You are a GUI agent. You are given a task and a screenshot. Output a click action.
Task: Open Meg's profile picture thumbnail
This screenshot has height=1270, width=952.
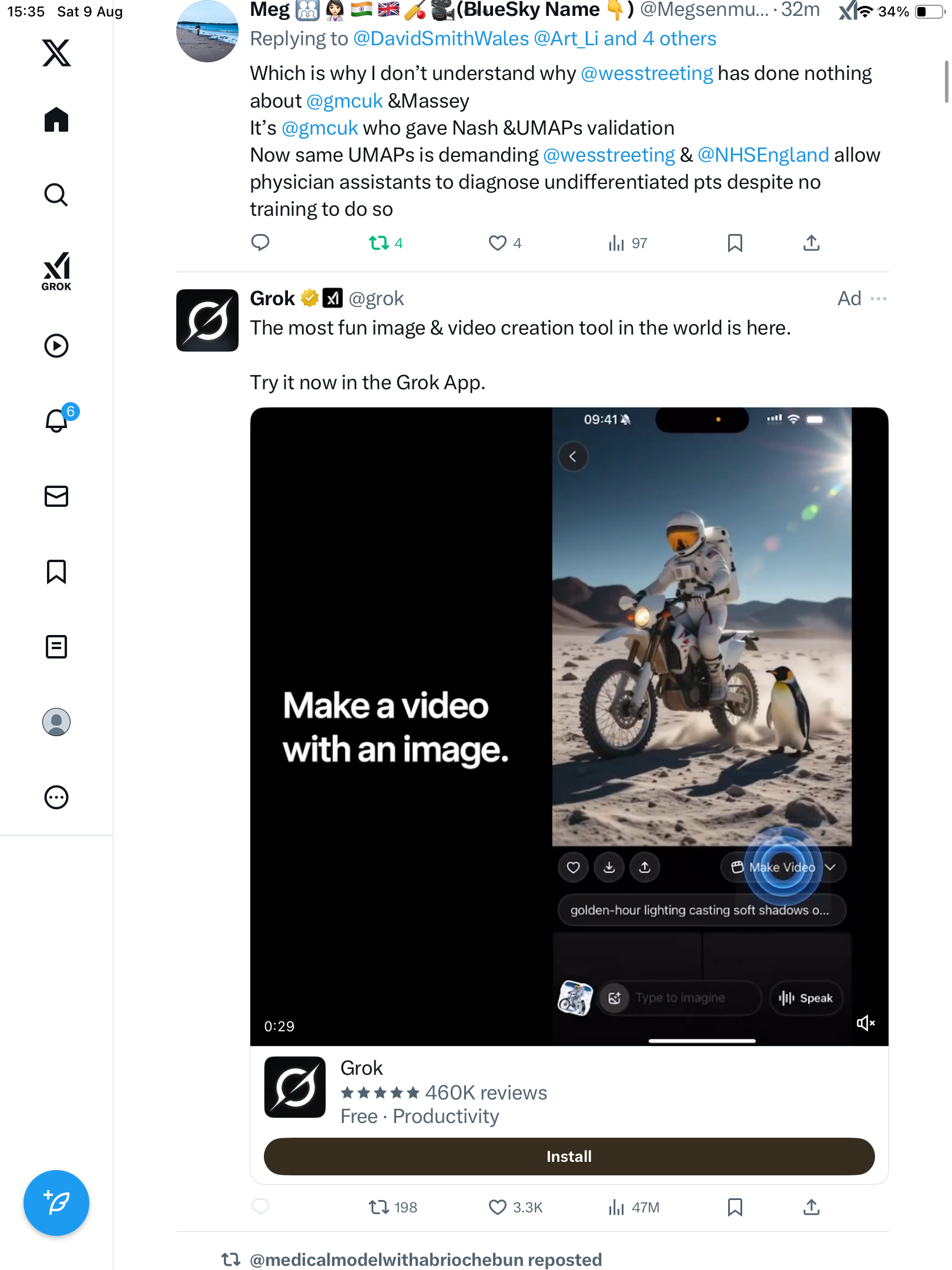pos(207,31)
